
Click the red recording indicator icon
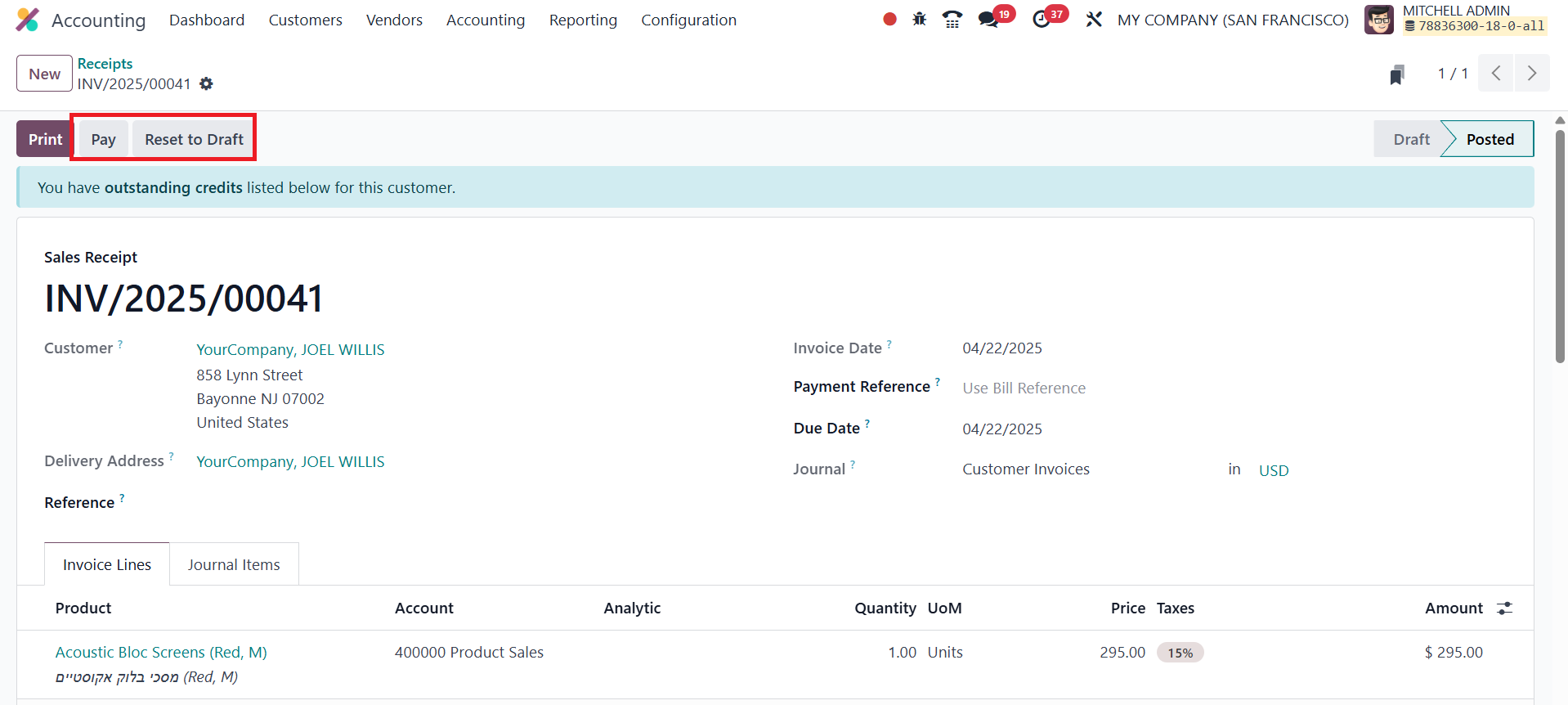click(889, 20)
